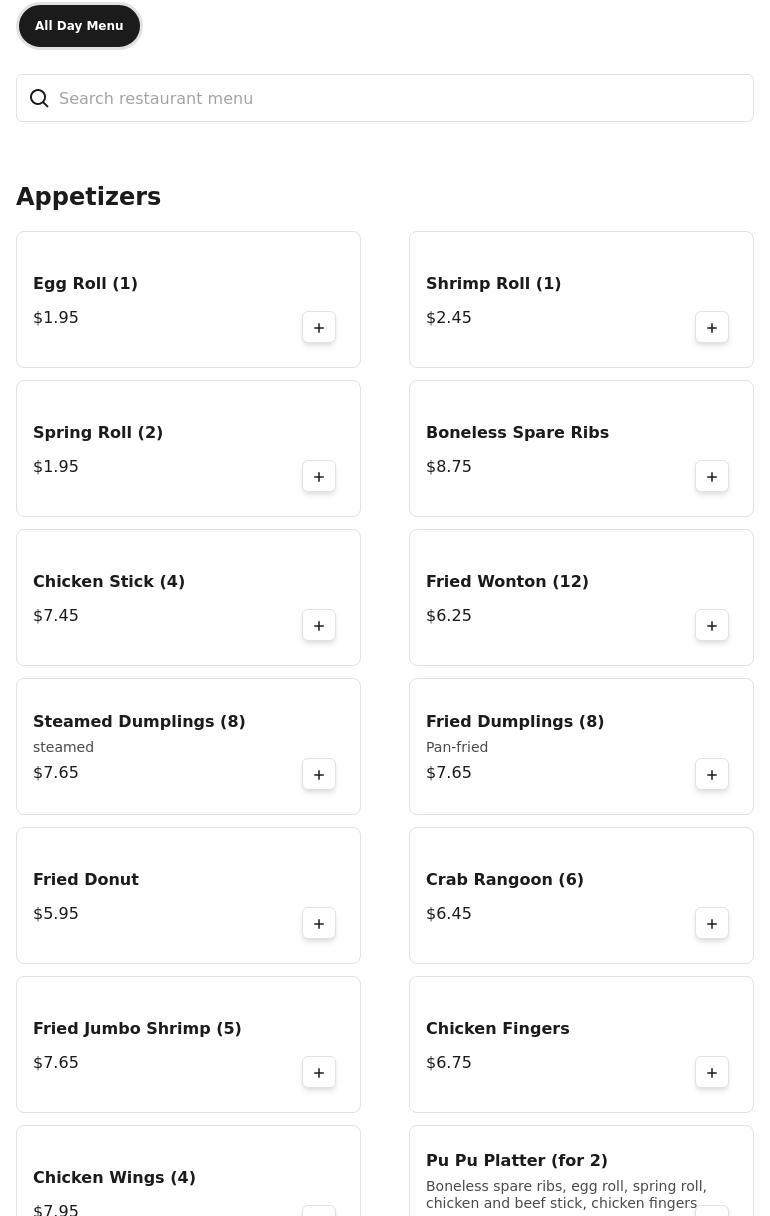The image size is (770, 1216).
Task: Open Chicken Wings (4) item title
Action: [x=114, y=1177]
